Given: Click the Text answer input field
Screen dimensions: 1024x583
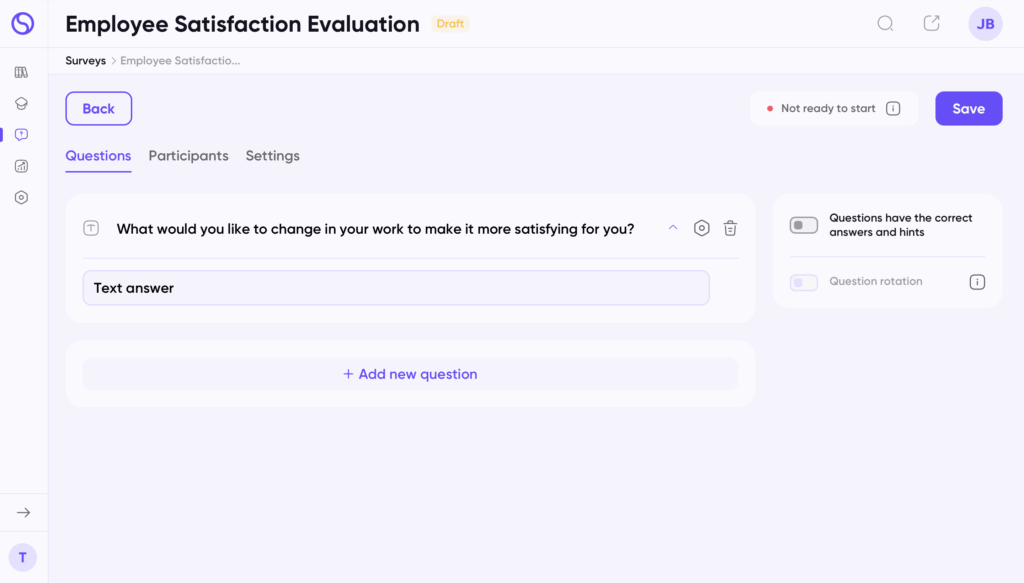Looking at the screenshot, I should [x=396, y=288].
